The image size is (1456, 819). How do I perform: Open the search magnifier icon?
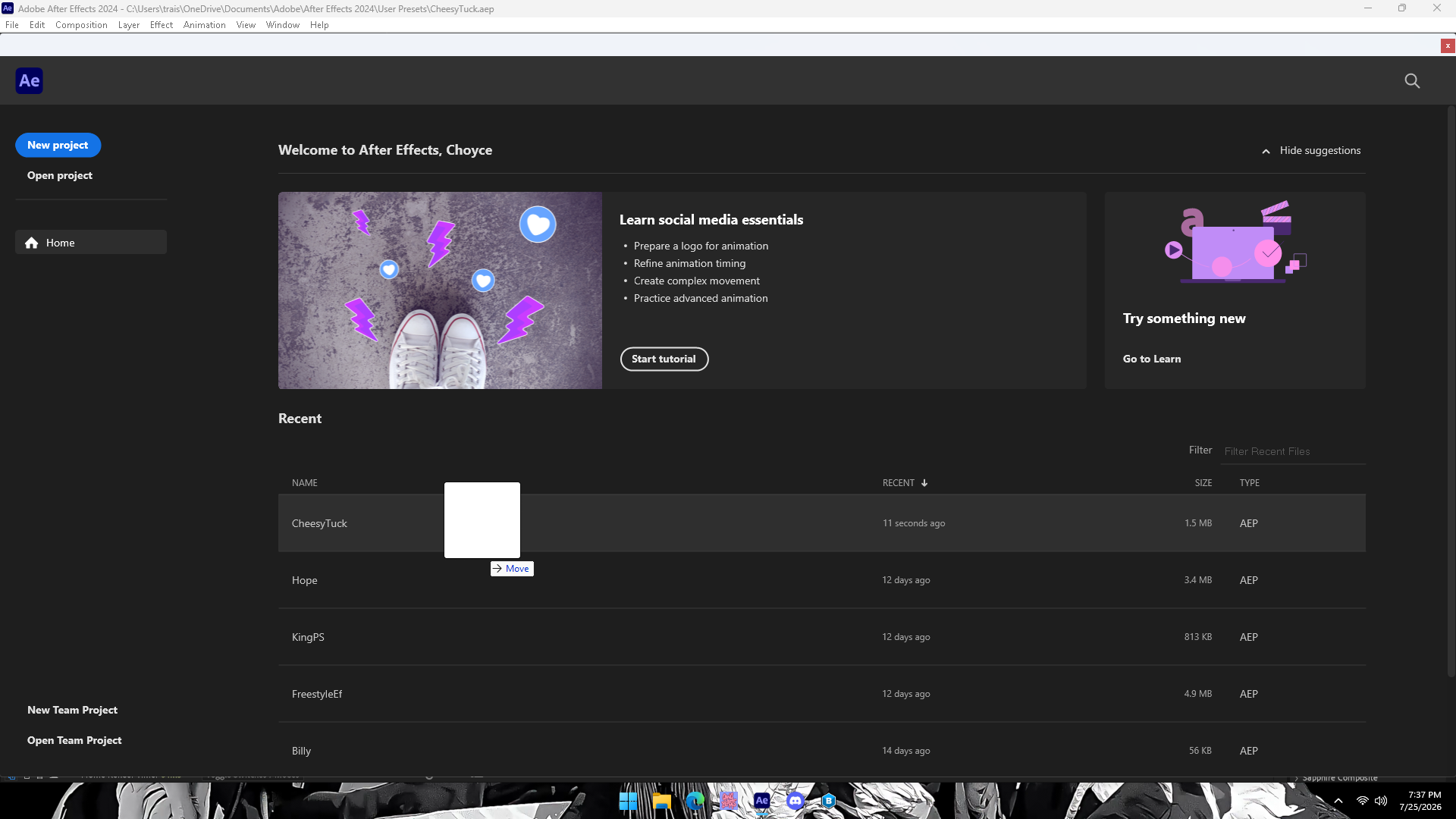point(1412,80)
